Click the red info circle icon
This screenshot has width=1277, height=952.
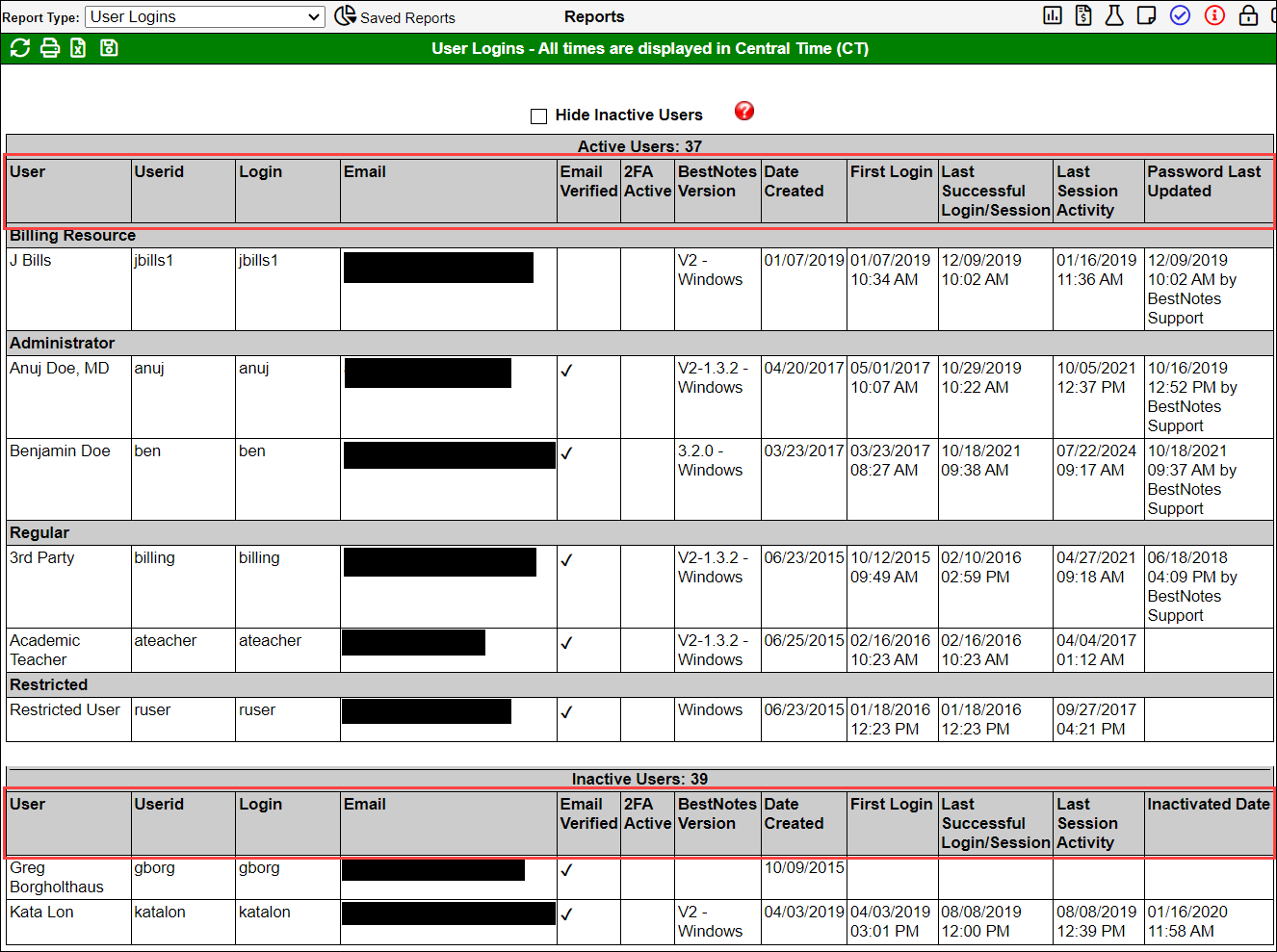(x=1214, y=15)
